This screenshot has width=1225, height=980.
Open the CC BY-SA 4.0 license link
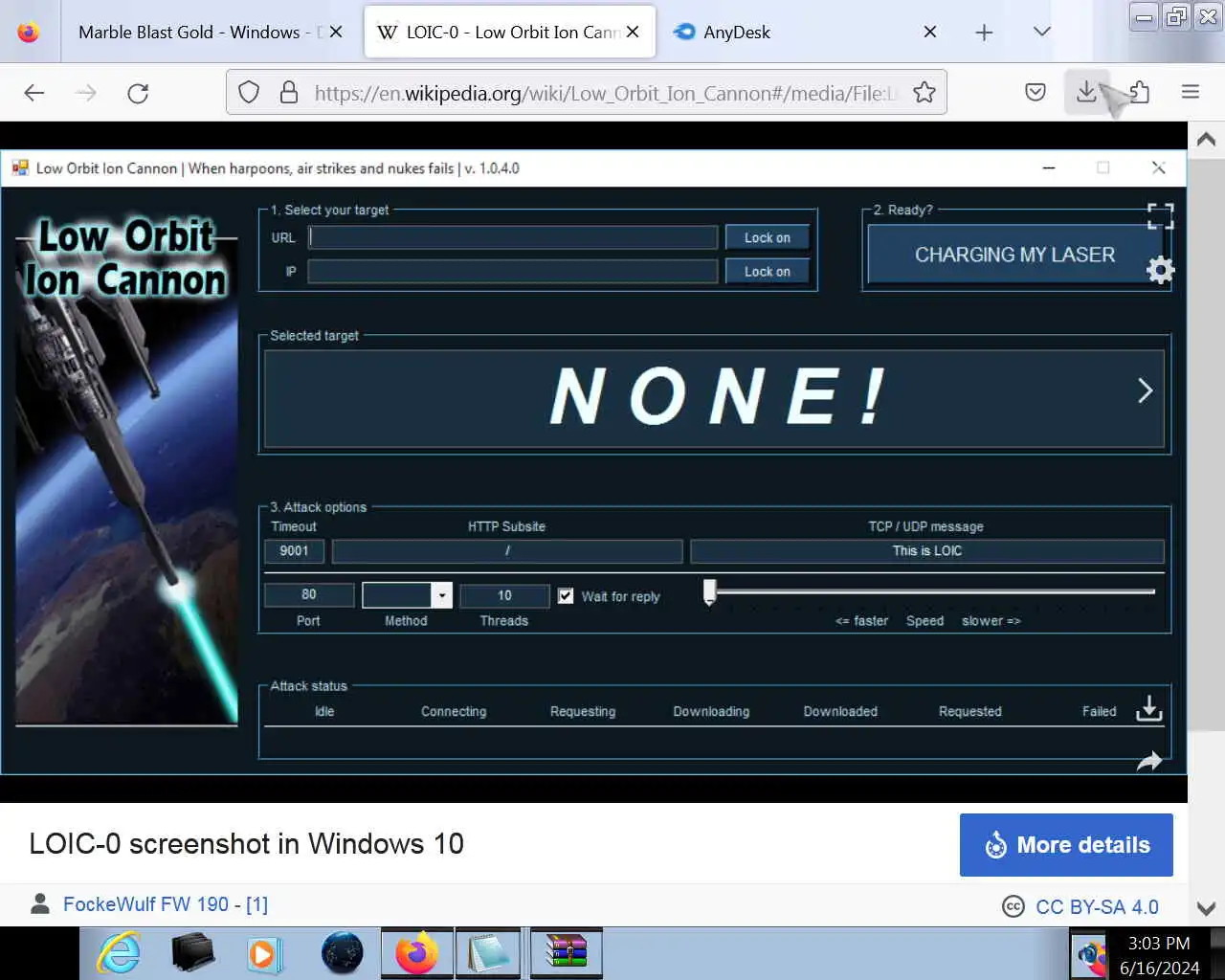(1097, 906)
